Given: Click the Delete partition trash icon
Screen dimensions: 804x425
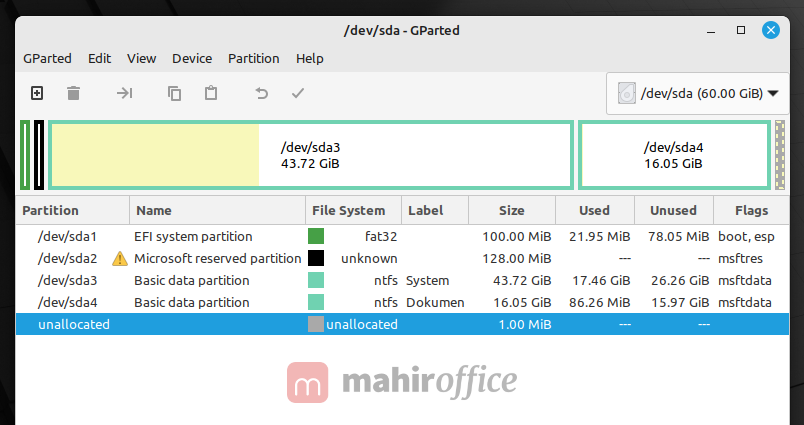Looking at the screenshot, I should [x=73, y=93].
